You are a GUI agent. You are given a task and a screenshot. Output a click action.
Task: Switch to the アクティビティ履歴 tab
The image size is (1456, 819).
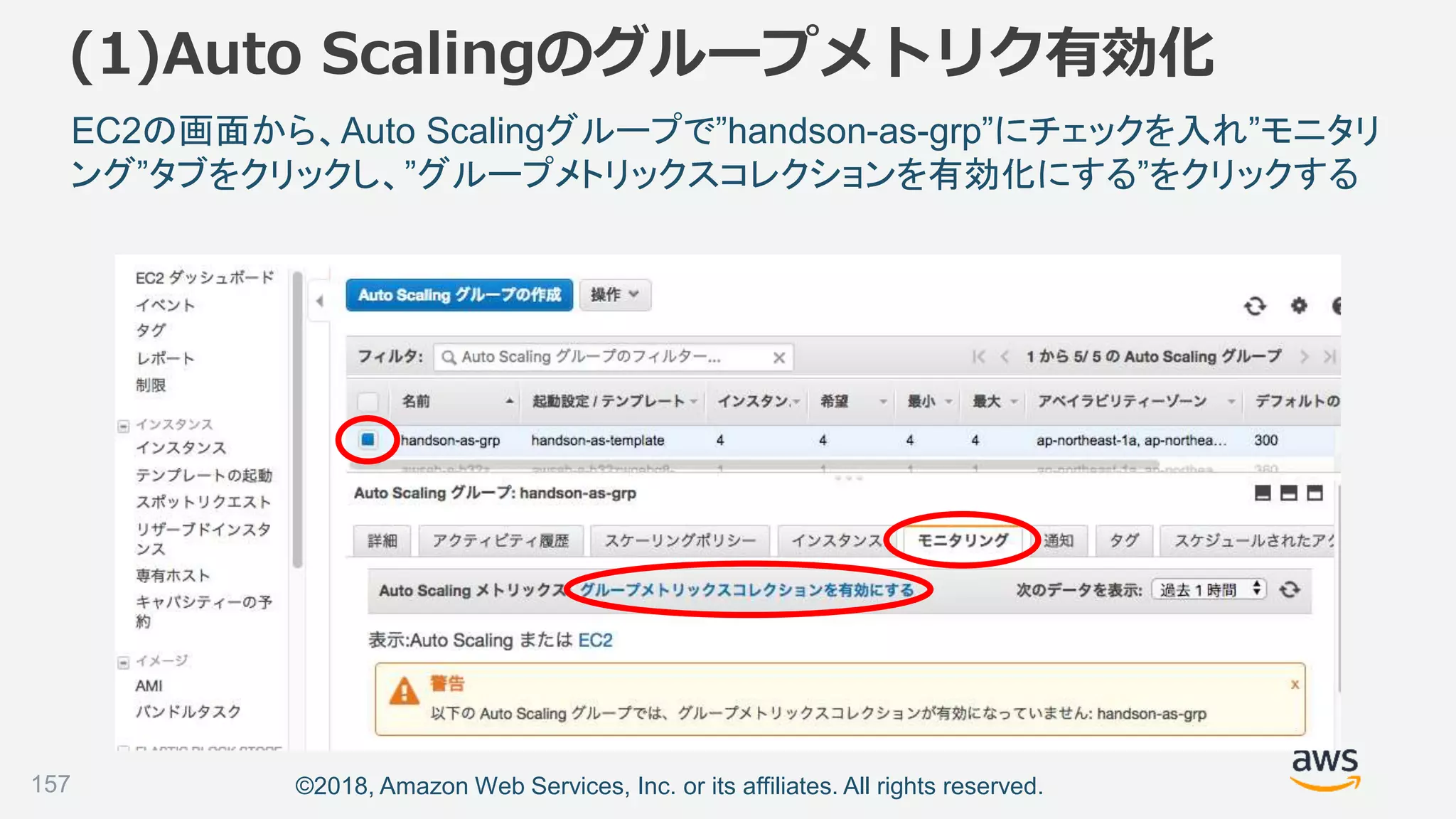(501, 541)
